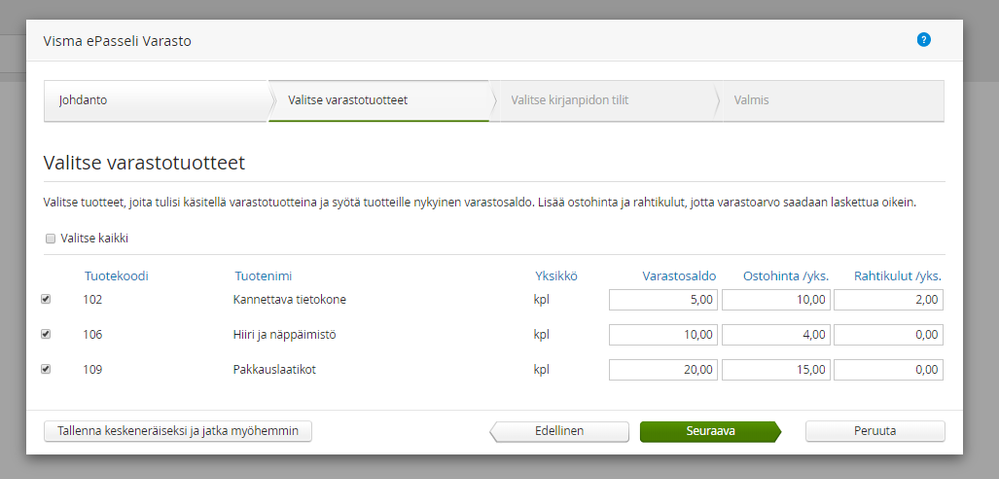Click product code 102
Viewport: 999px width, 479px height.
pyautogui.click(x=92, y=299)
